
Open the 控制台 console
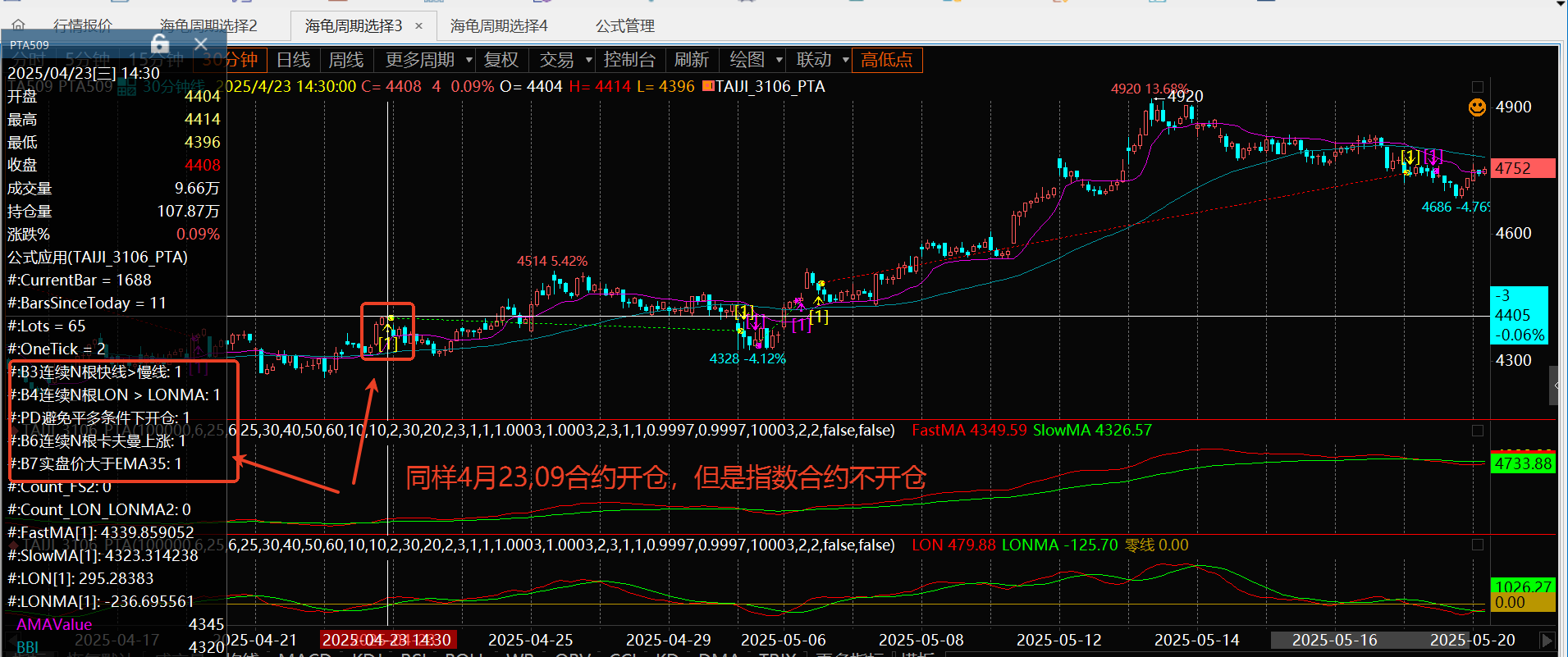629,60
